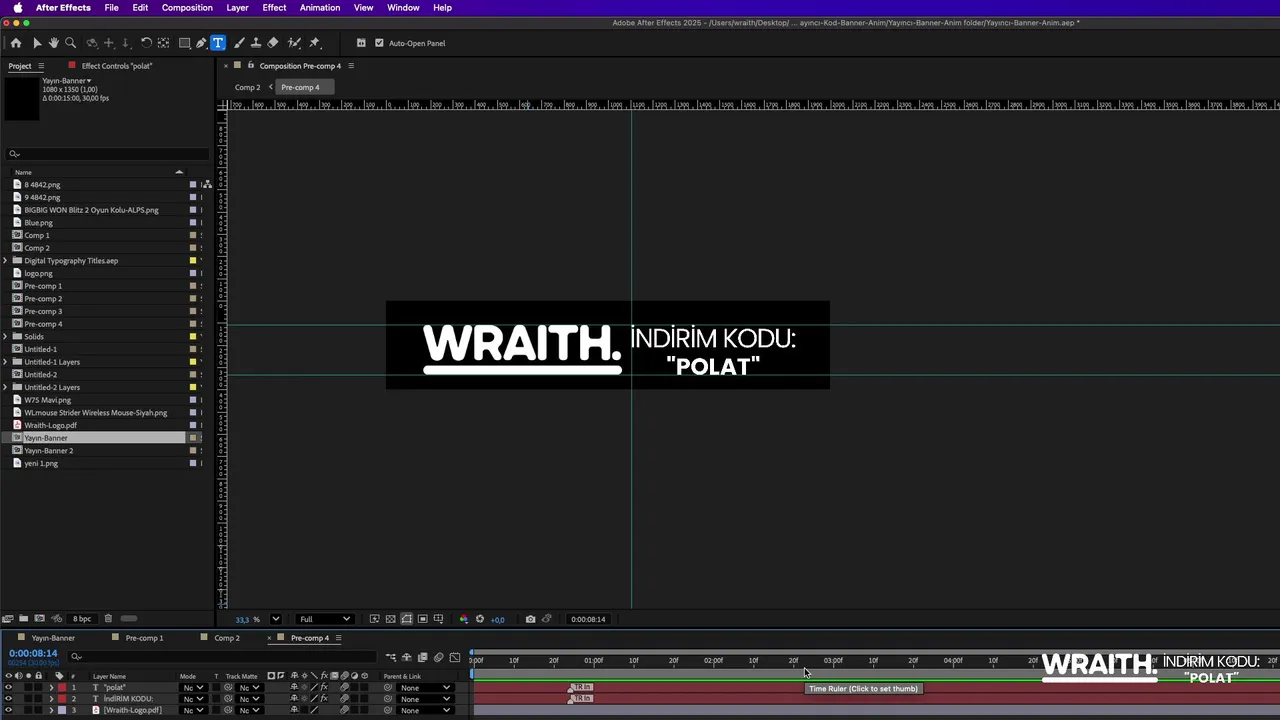Viewport: 1280px width, 720px height.
Task: Select the Pen tool
Action: (201, 43)
